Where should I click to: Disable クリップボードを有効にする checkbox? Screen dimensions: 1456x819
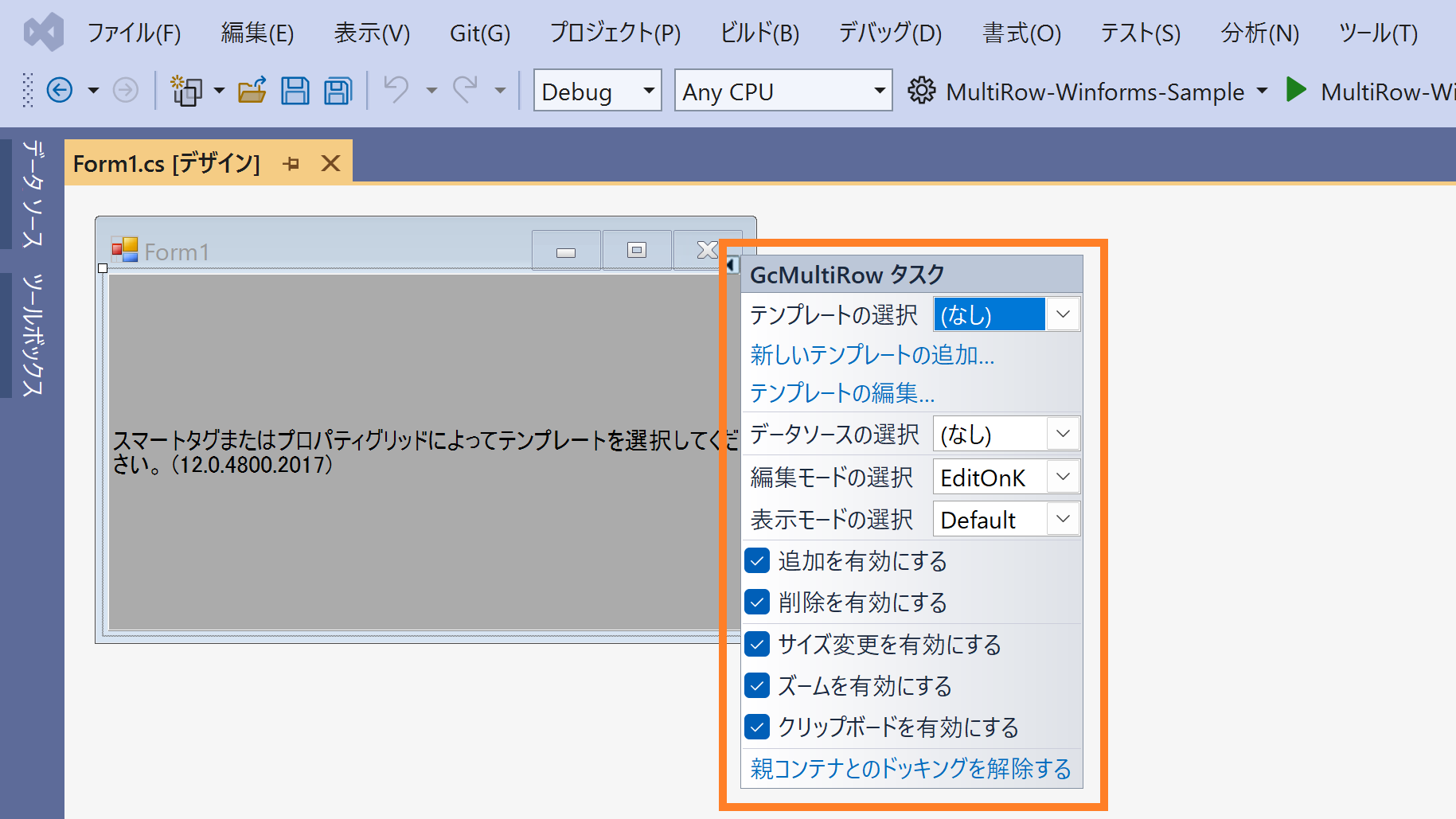pyautogui.click(x=757, y=727)
